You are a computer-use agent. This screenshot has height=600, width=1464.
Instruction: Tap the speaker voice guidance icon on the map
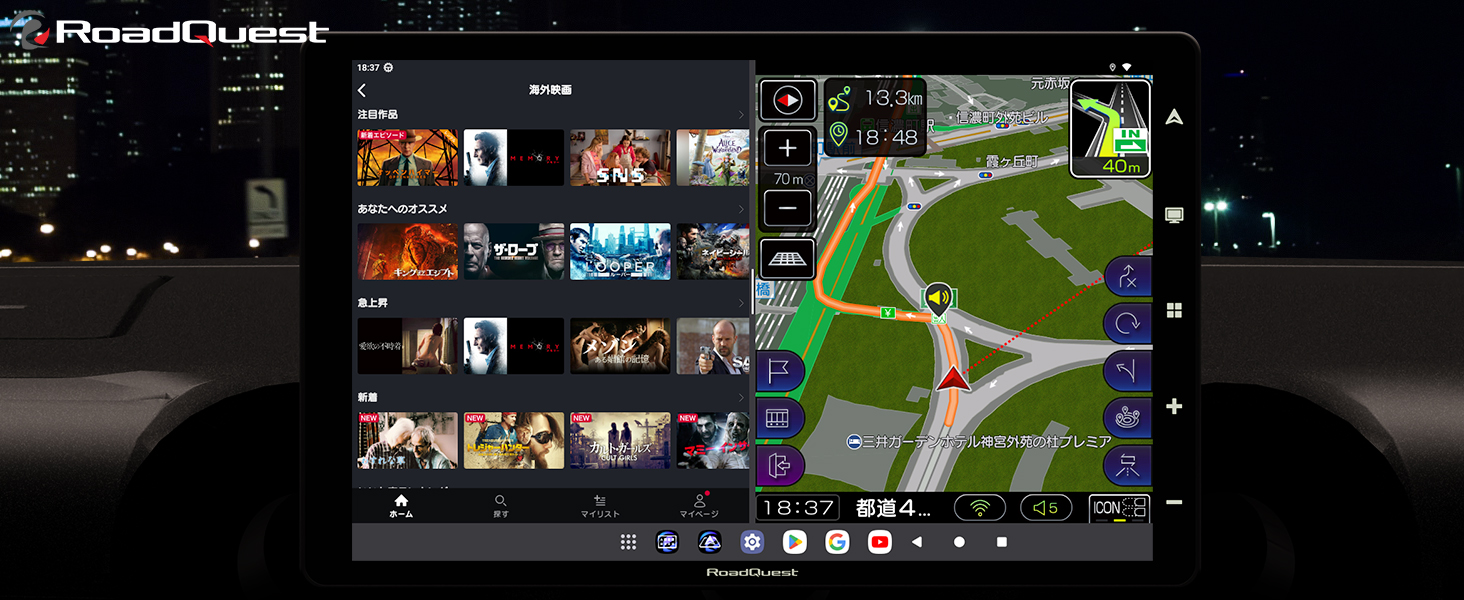click(938, 298)
